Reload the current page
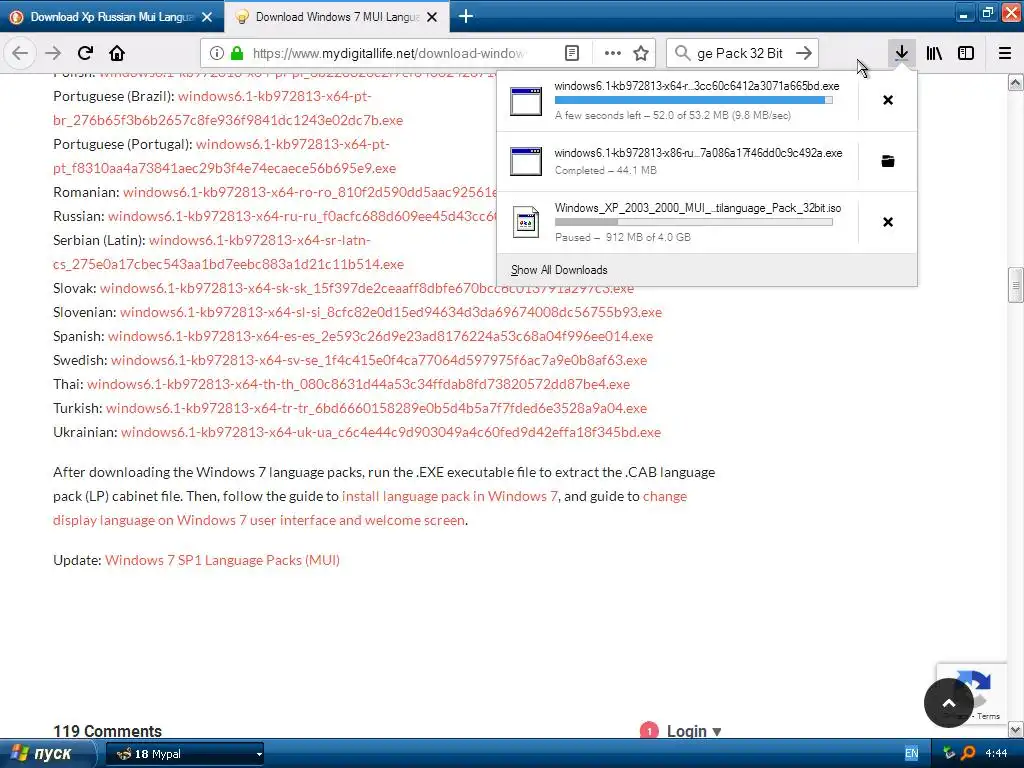This screenshot has width=1024, height=768. (85, 53)
